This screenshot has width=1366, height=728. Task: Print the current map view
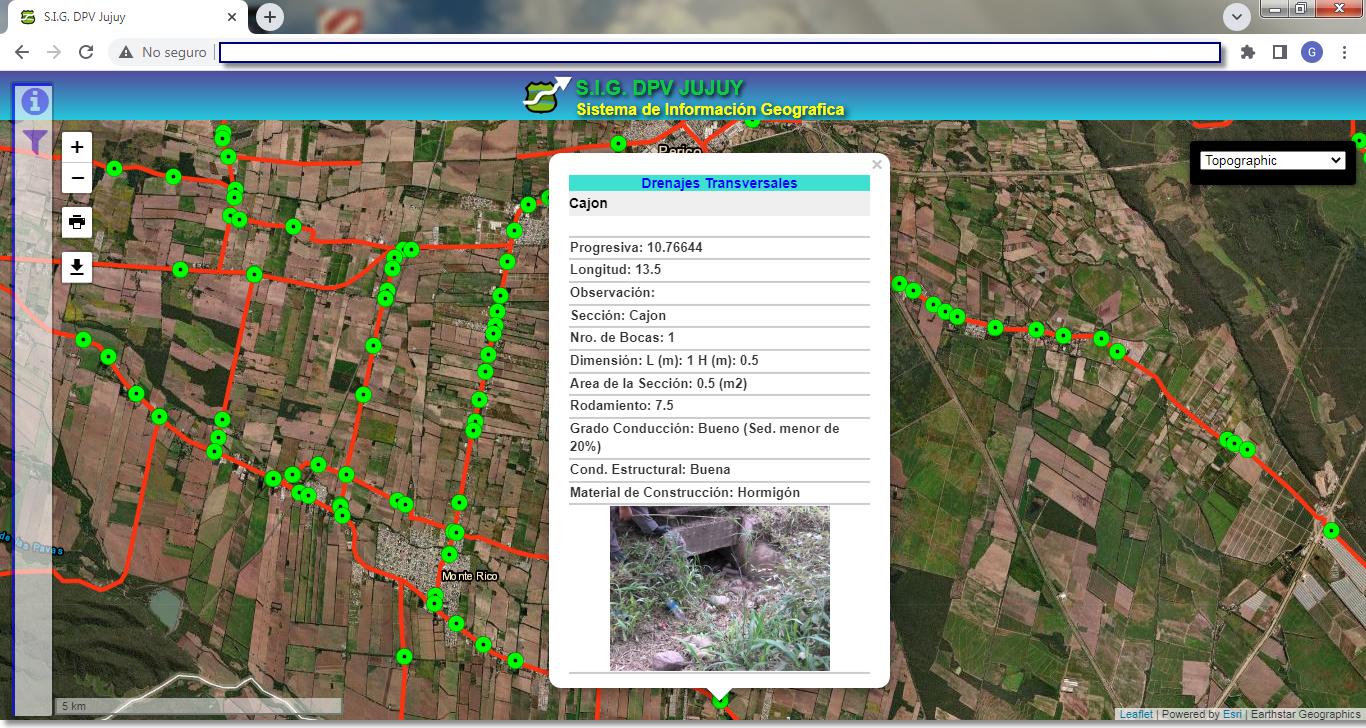click(x=77, y=221)
